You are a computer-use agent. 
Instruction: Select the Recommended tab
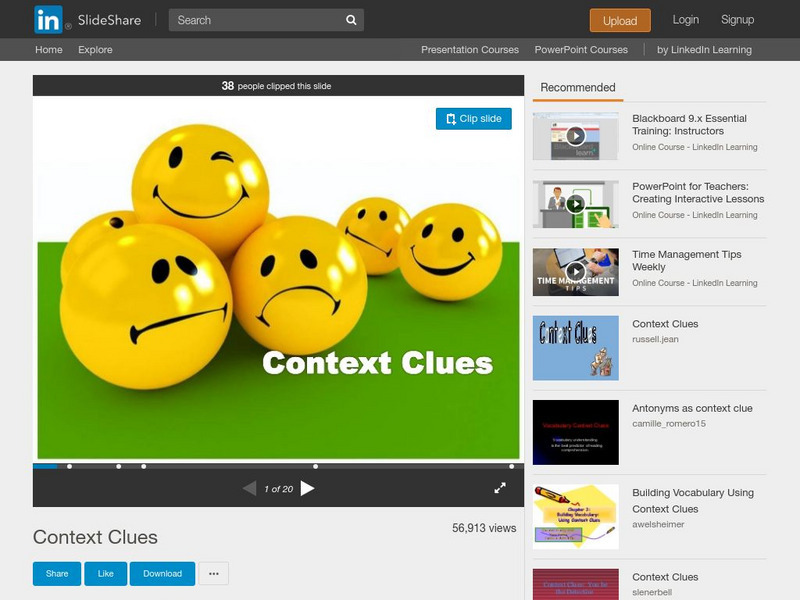coord(578,87)
